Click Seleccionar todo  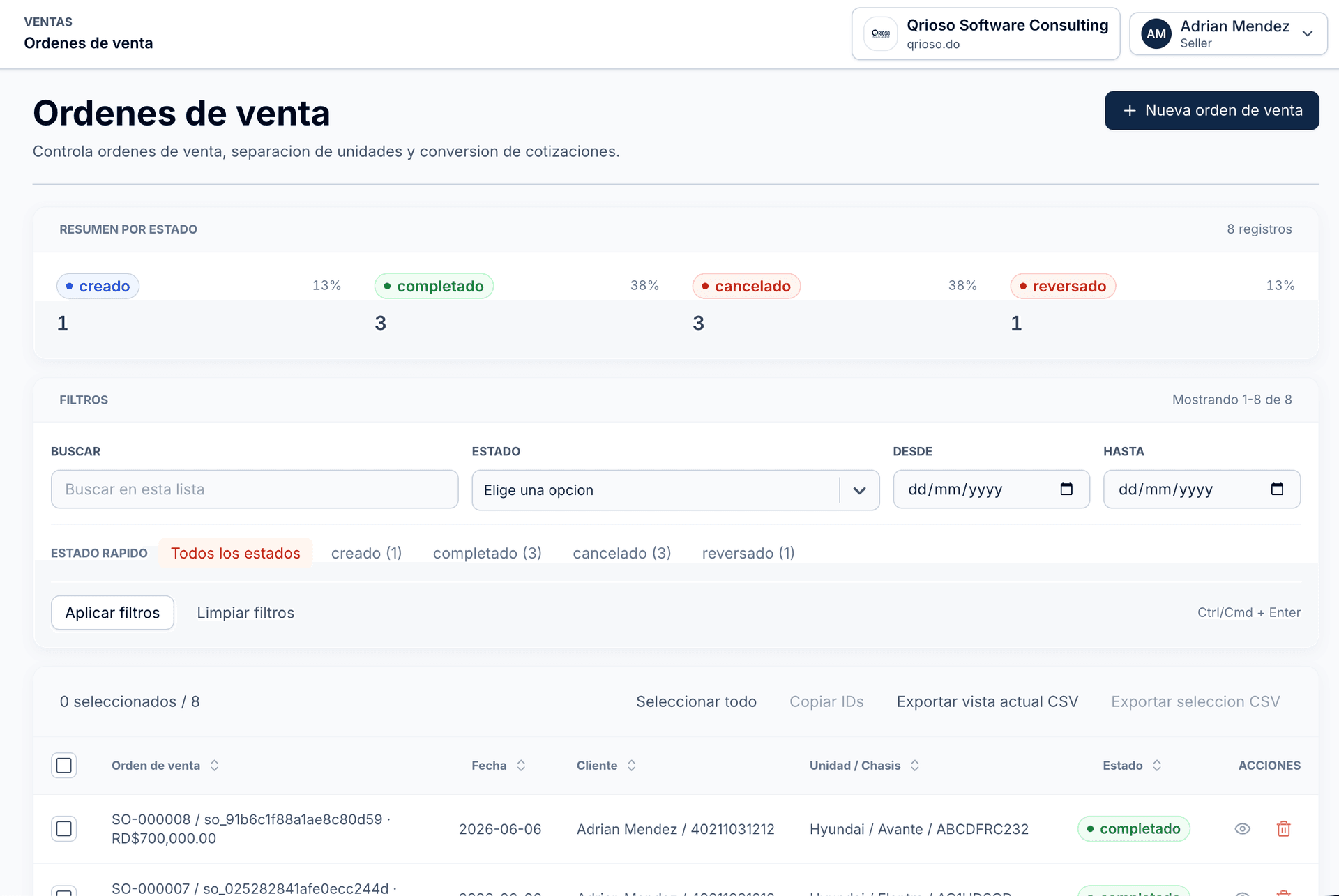[696, 701]
